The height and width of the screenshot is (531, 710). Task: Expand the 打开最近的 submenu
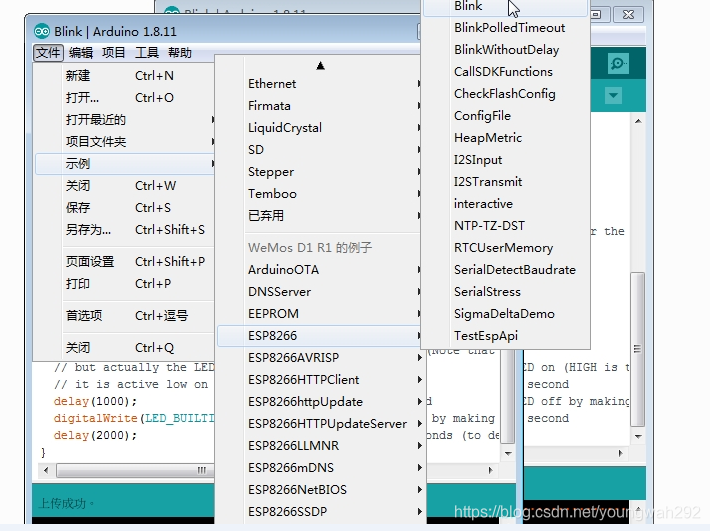(125, 120)
